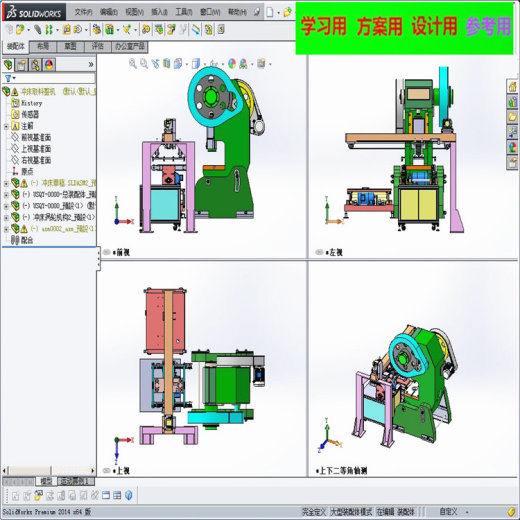
Task: Open the ConfigurationManager tab
Action: point(35,65)
